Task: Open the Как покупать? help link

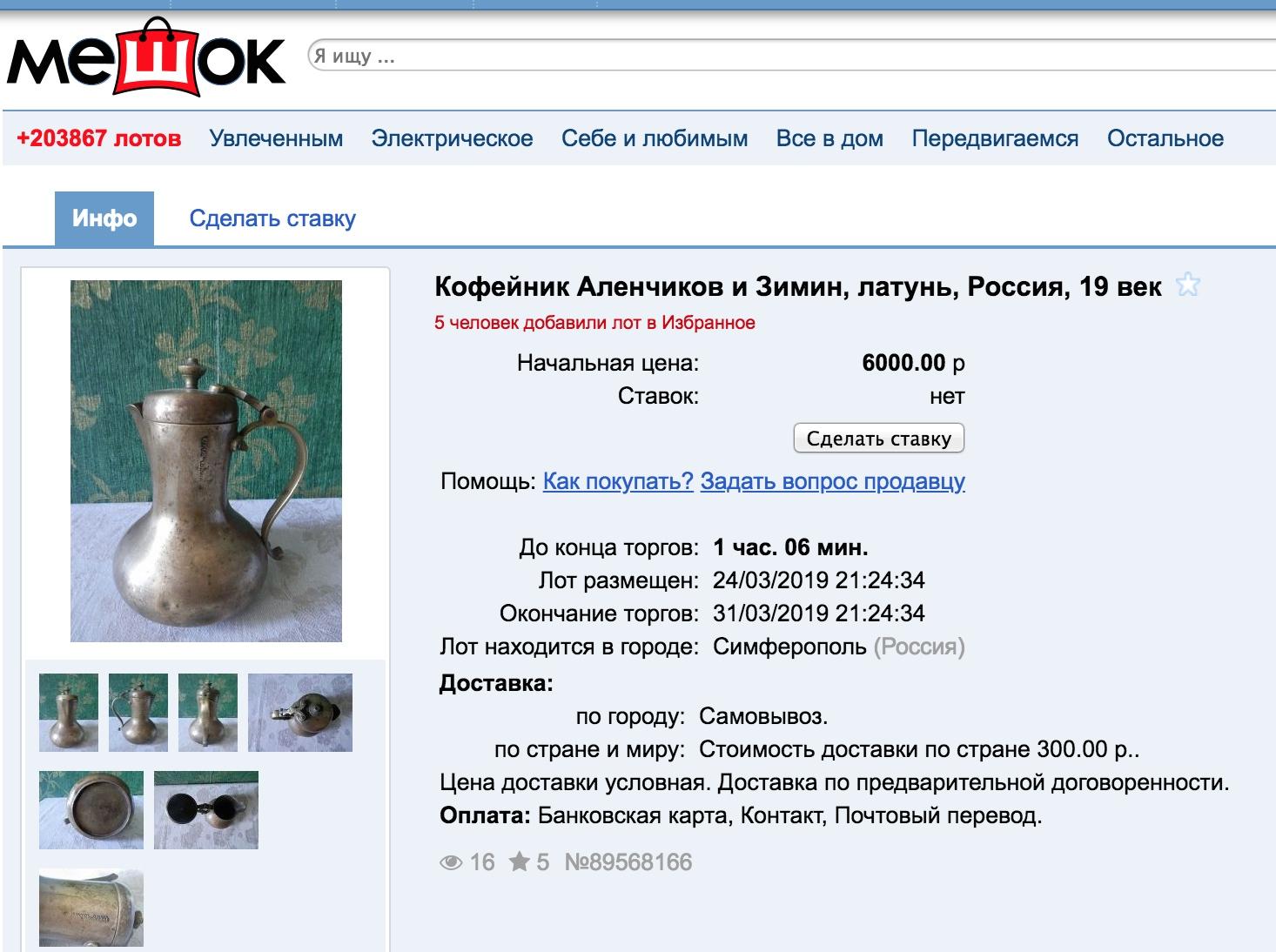Action: tap(618, 481)
